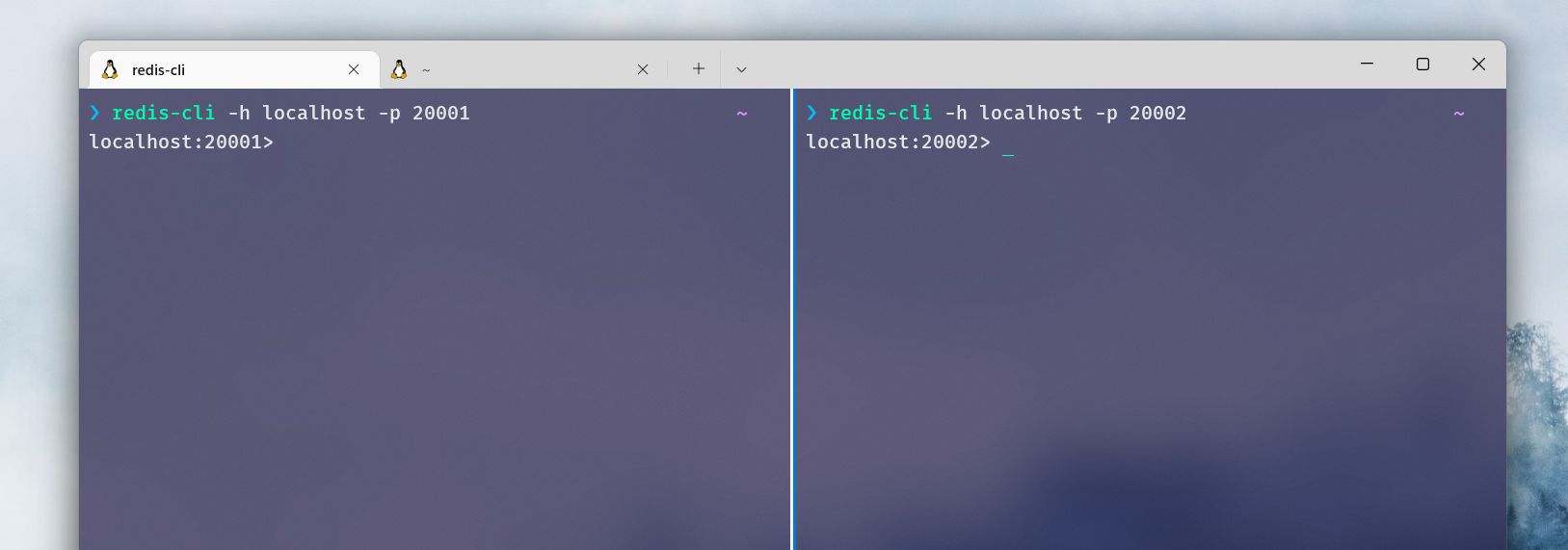
Task: Minimize the terminal window
Action: [x=1367, y=64]
